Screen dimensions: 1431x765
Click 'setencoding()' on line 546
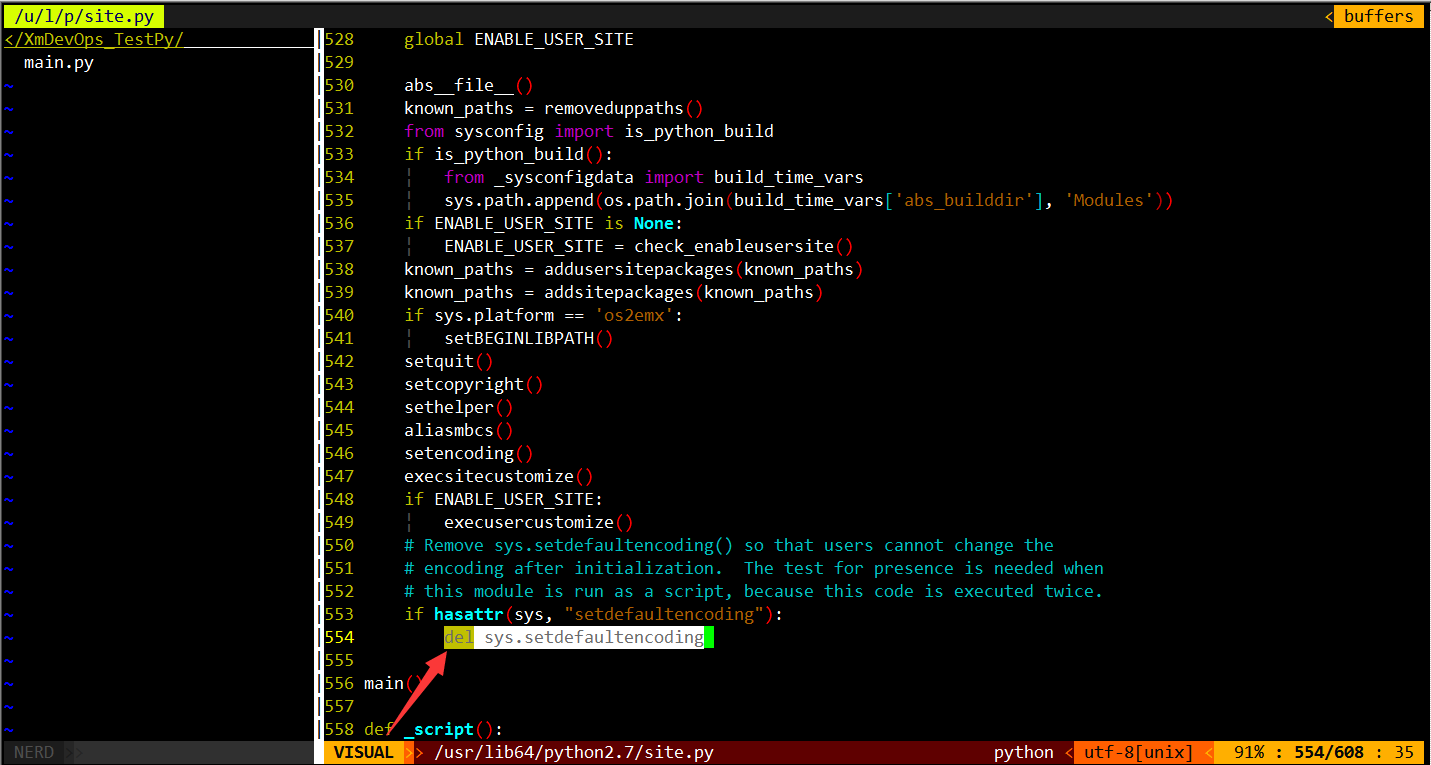[x=469, y=453]
